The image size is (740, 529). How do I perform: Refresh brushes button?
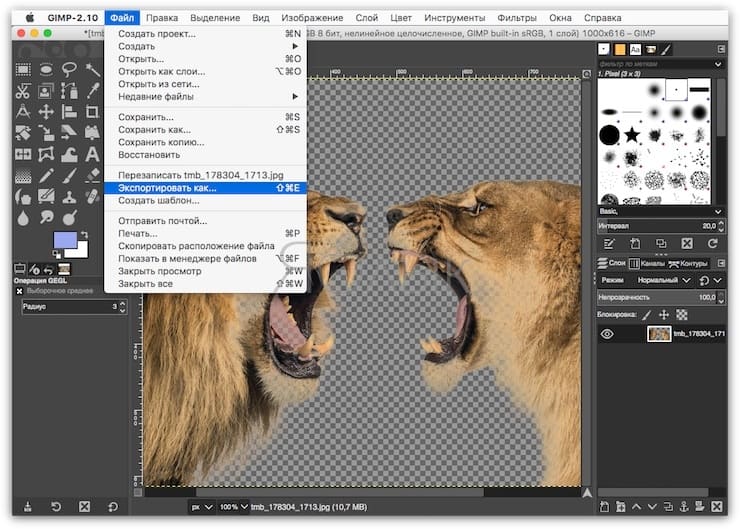(x=713, y=244)
